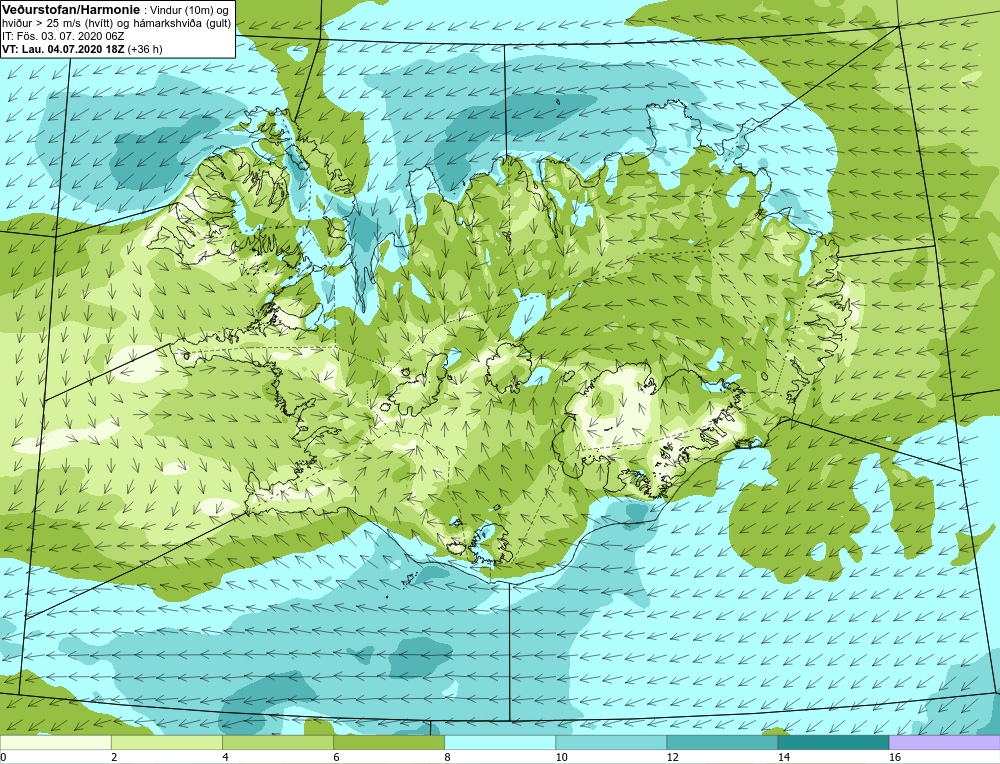Click the 10–12 m/s teal legend swatch

pyautogui.click(x=611, y=742)
